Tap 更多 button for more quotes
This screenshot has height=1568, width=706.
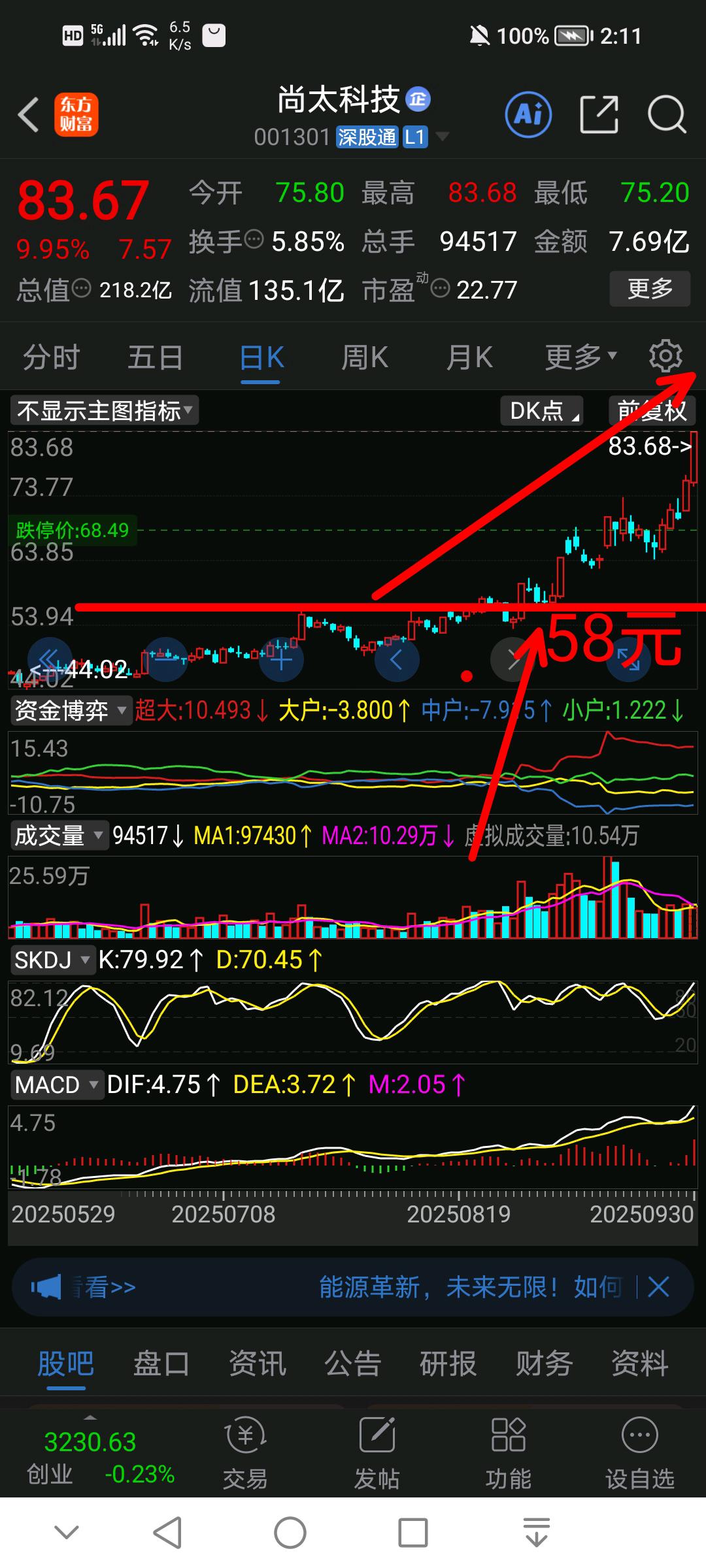pos(650,288)
